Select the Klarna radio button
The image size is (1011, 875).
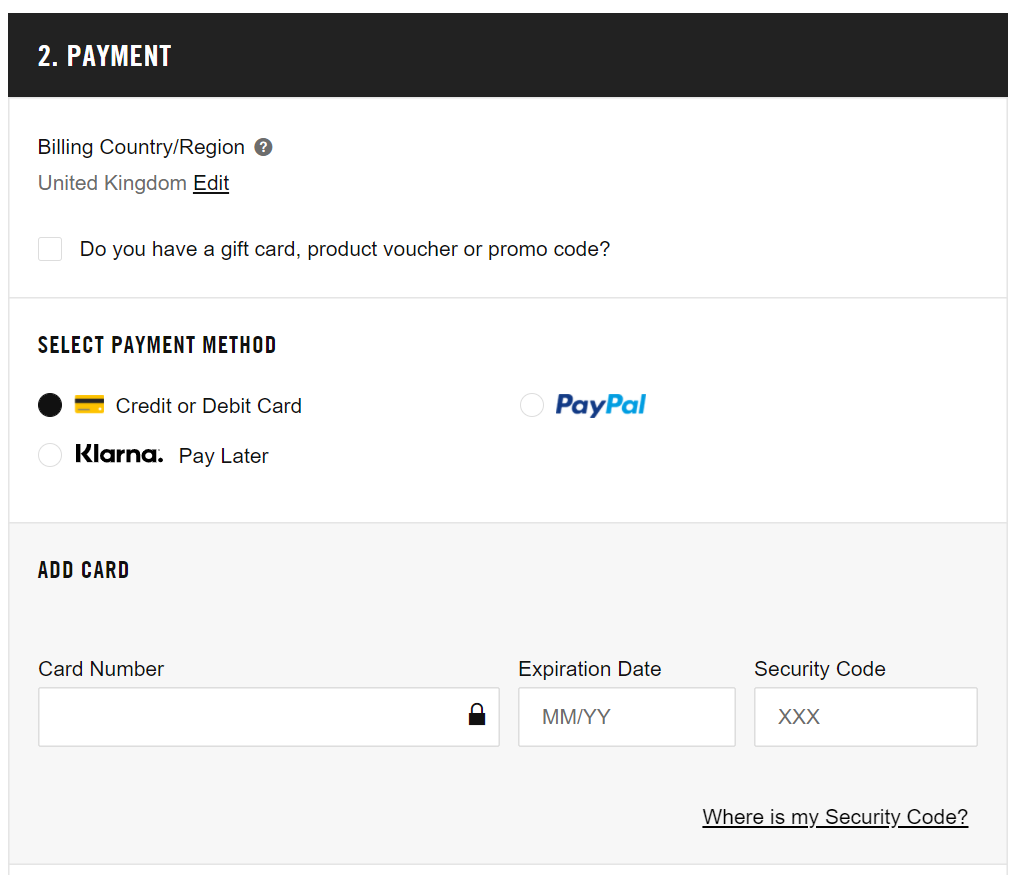pos(50,456)
